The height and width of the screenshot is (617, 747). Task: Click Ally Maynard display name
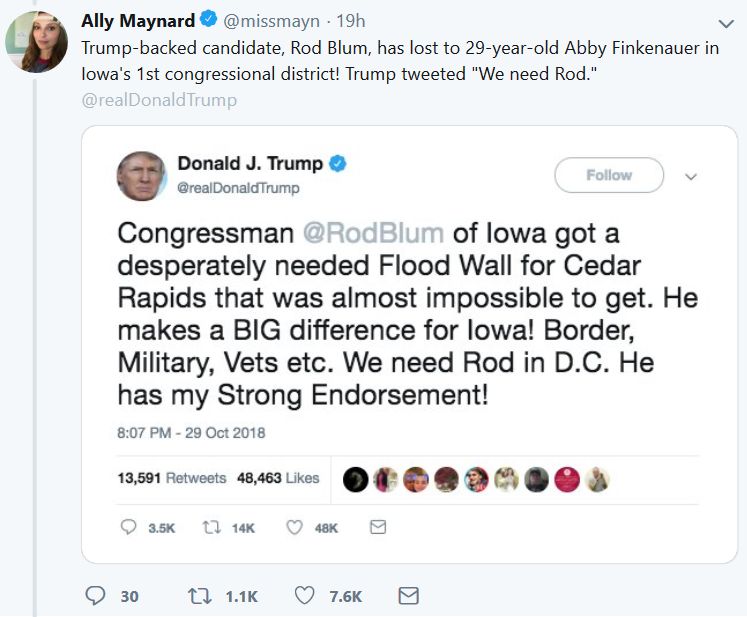coord(138,21)
